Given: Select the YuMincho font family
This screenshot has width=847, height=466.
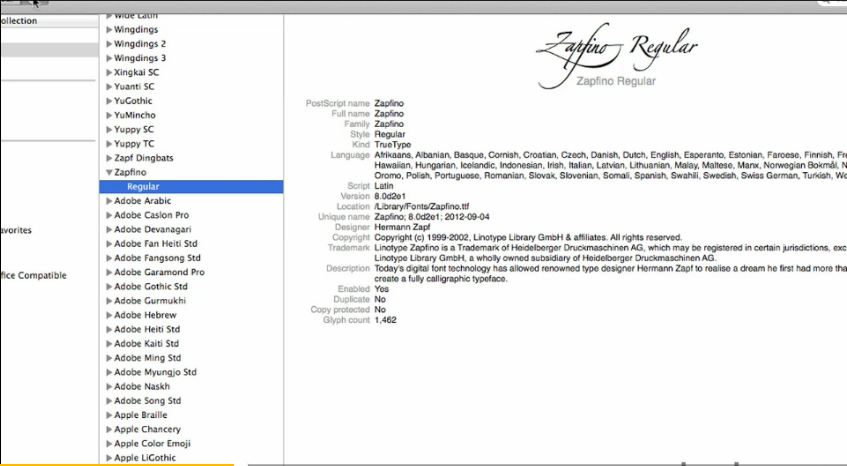Looking at the screenshot, I should 135,115.
